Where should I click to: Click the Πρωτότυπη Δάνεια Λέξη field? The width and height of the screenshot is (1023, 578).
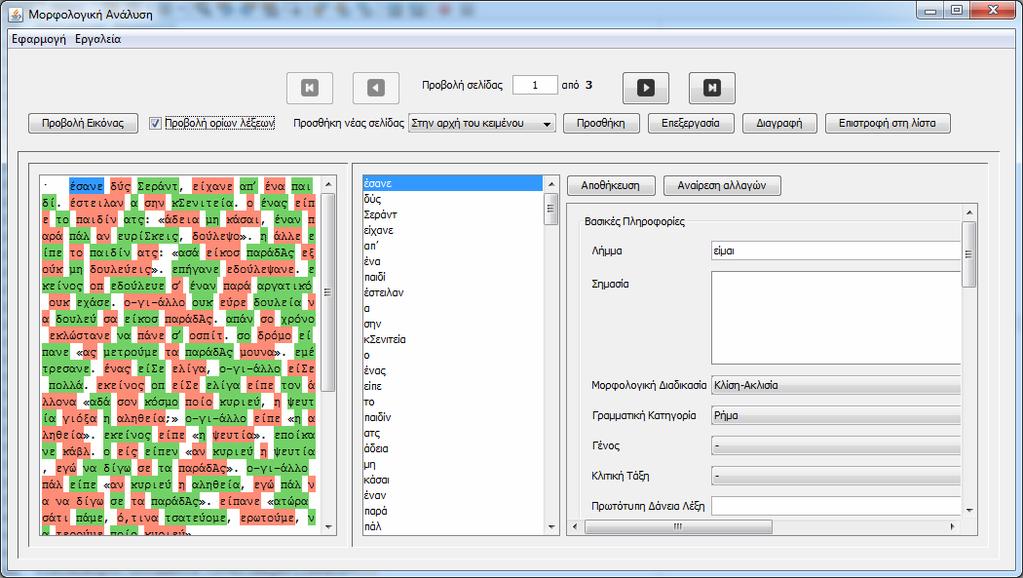836,506
